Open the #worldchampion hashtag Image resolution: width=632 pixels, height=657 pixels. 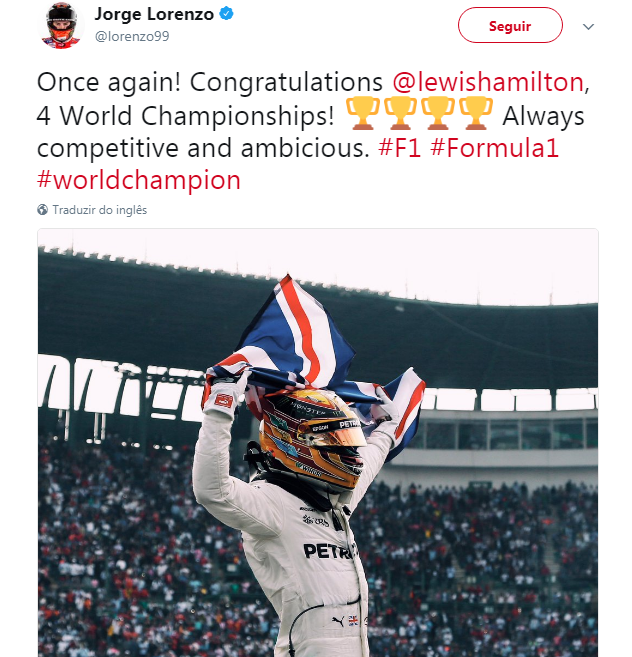point(139,180)
